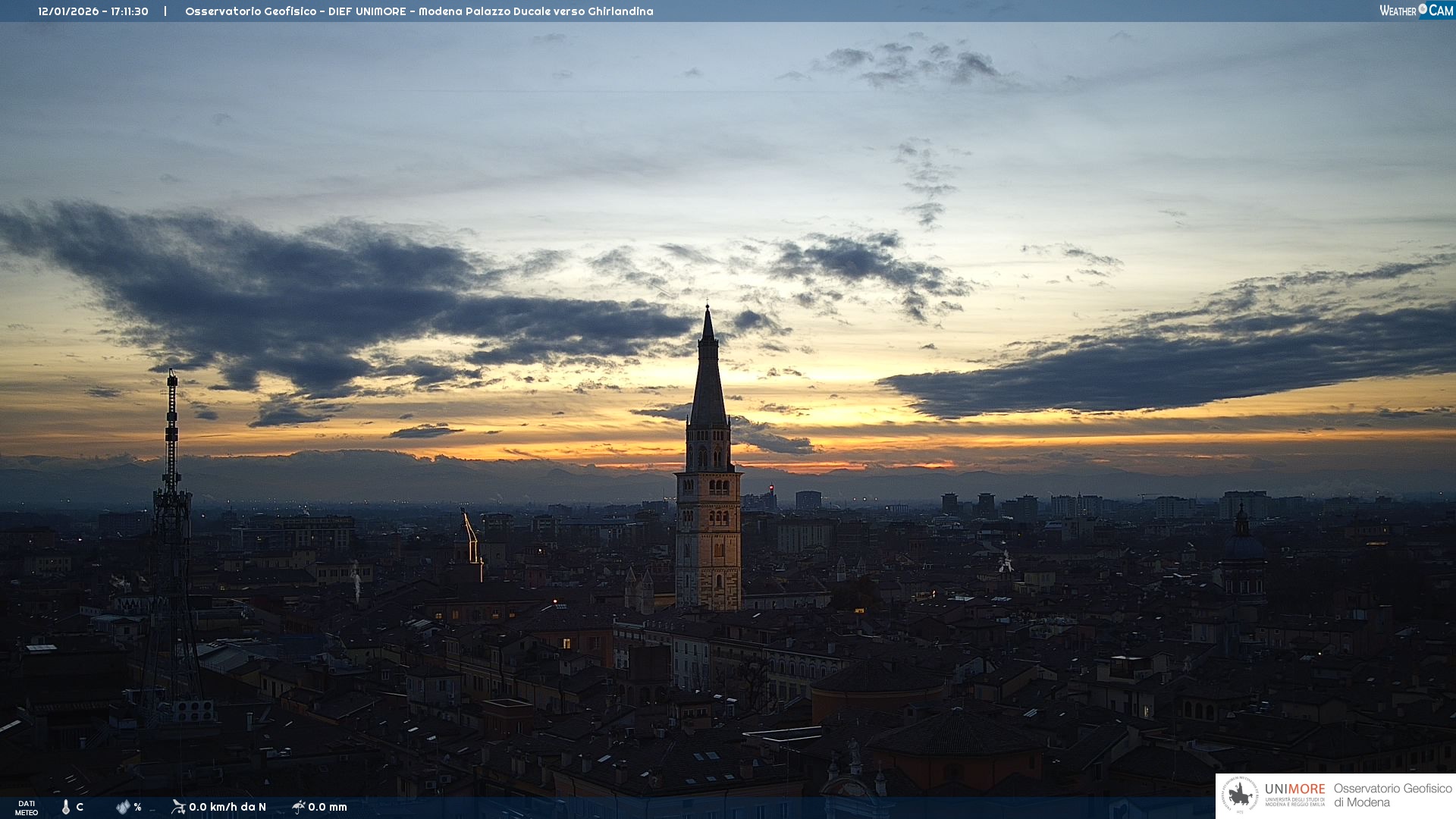Click the Osservatorio Geofisico camera title text
The image size is (1456, 819).
tap(419, 11)
